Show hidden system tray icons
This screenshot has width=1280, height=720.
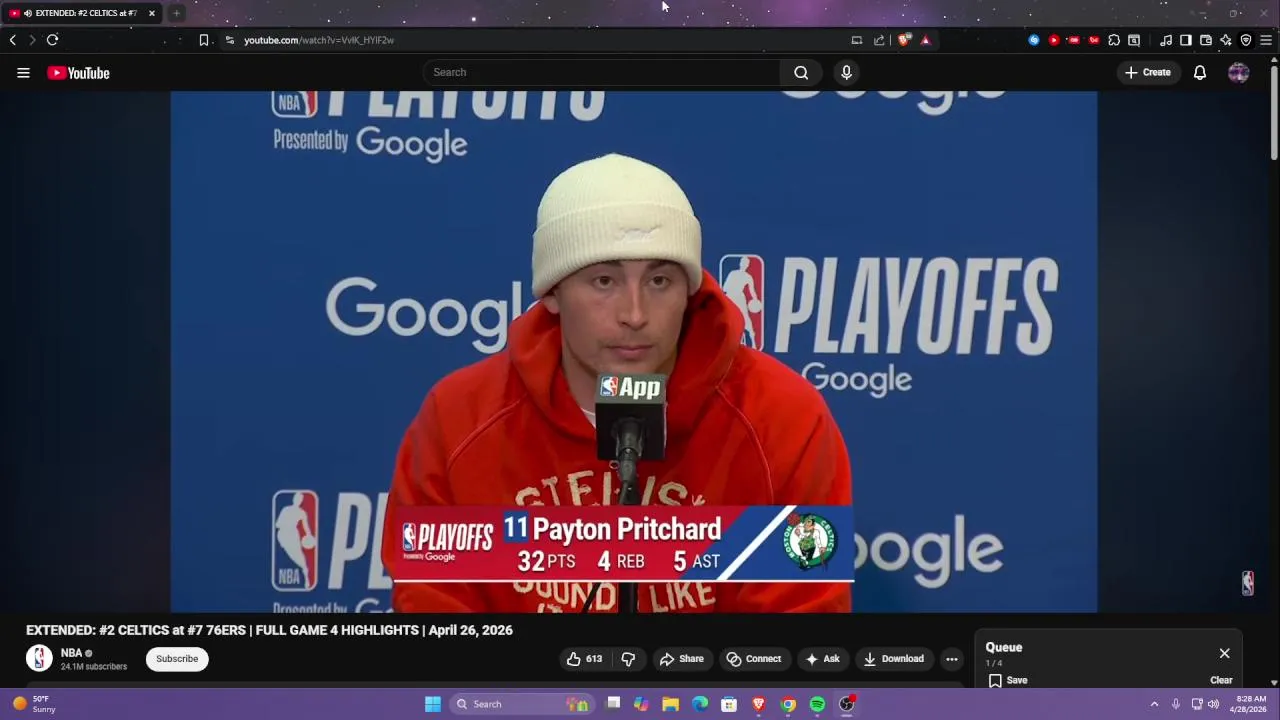pos(1154,704)
